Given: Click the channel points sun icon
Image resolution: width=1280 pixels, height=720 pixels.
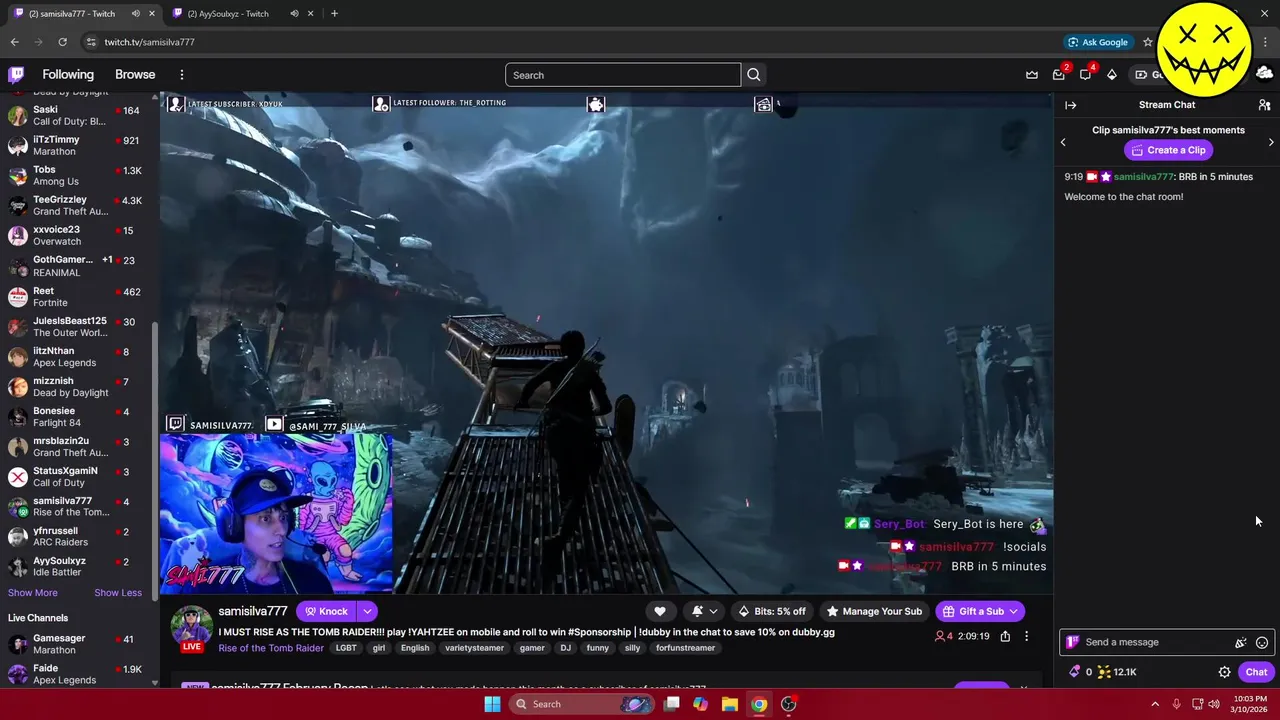Looking at the screenshot, I should click(x=1104, y=672).
